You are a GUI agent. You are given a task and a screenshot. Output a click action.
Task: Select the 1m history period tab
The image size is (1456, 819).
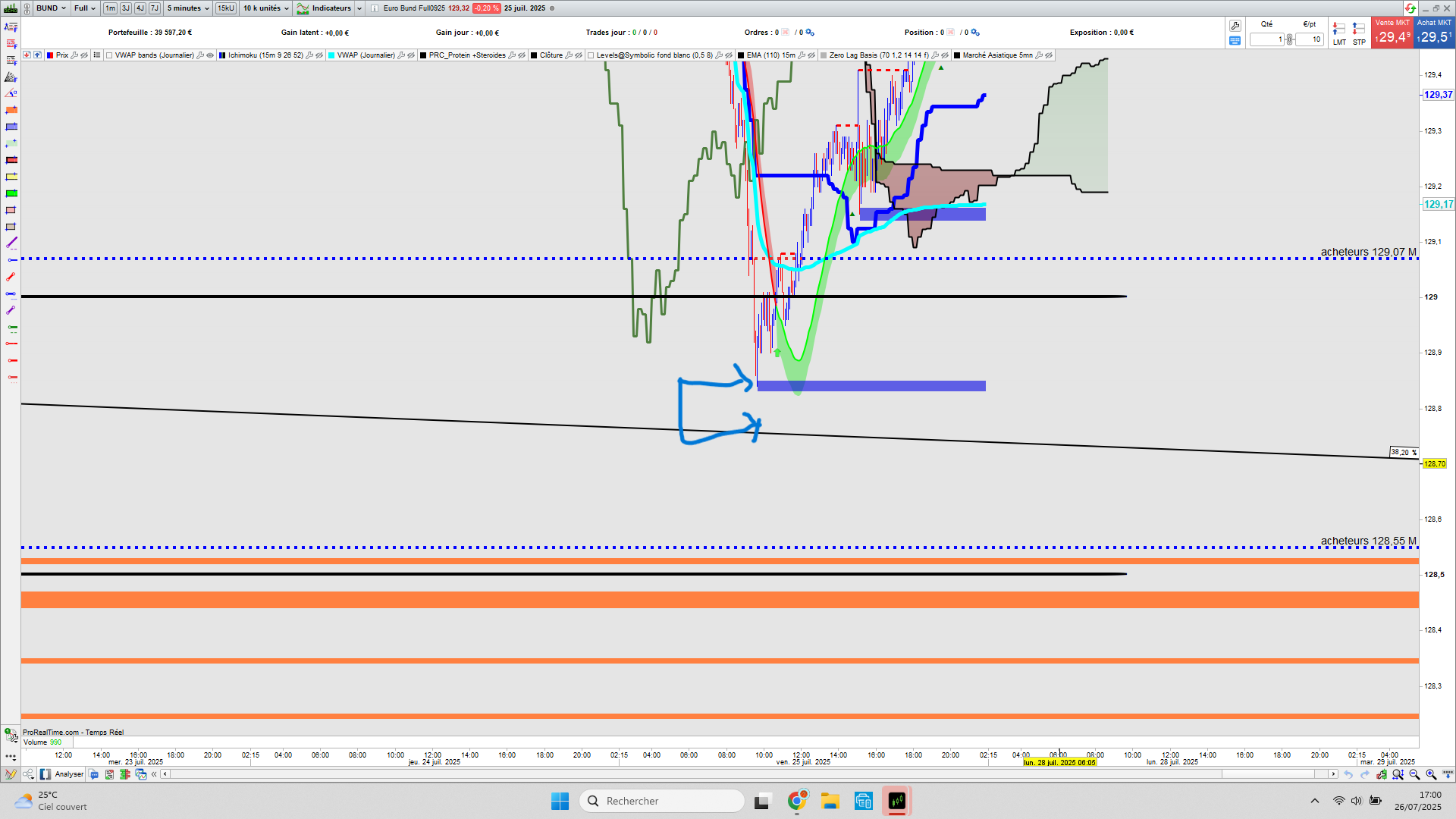110,8
